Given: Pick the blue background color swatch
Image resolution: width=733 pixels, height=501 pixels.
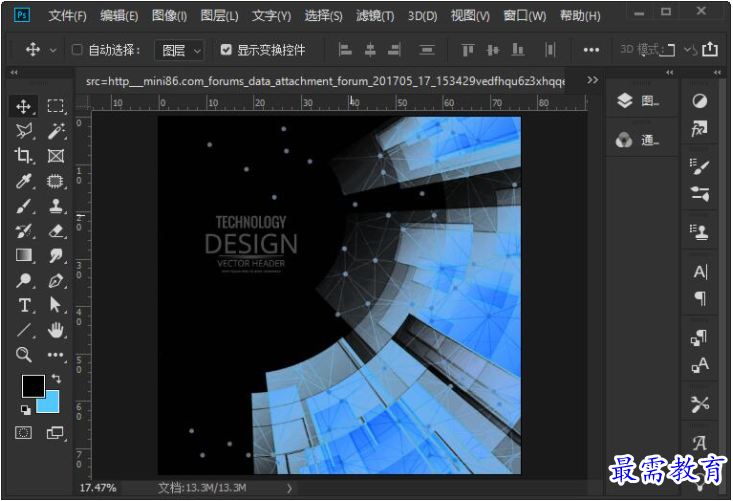Looking at the screenshot, I should (x=50, y=403).
